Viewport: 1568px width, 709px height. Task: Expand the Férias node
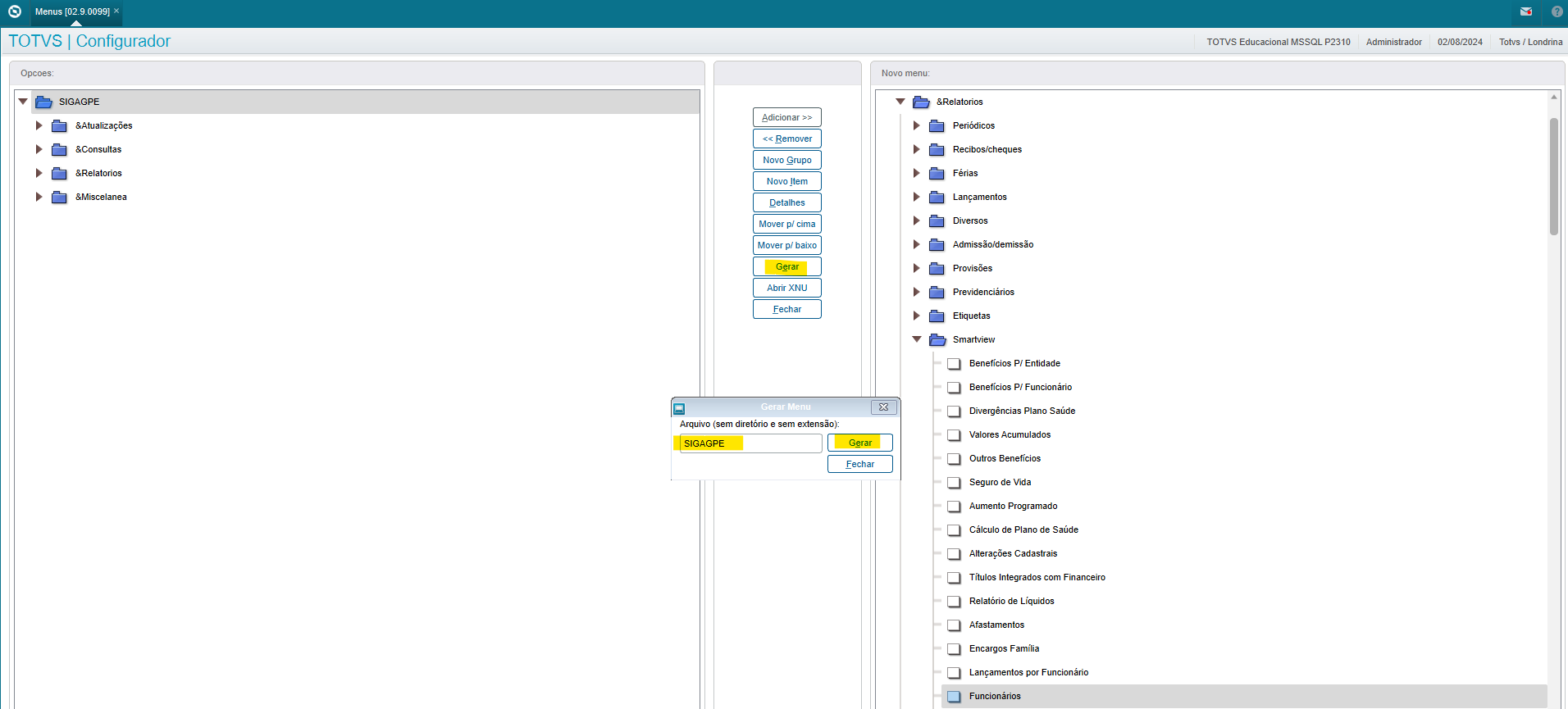click(x=916, y=173)
